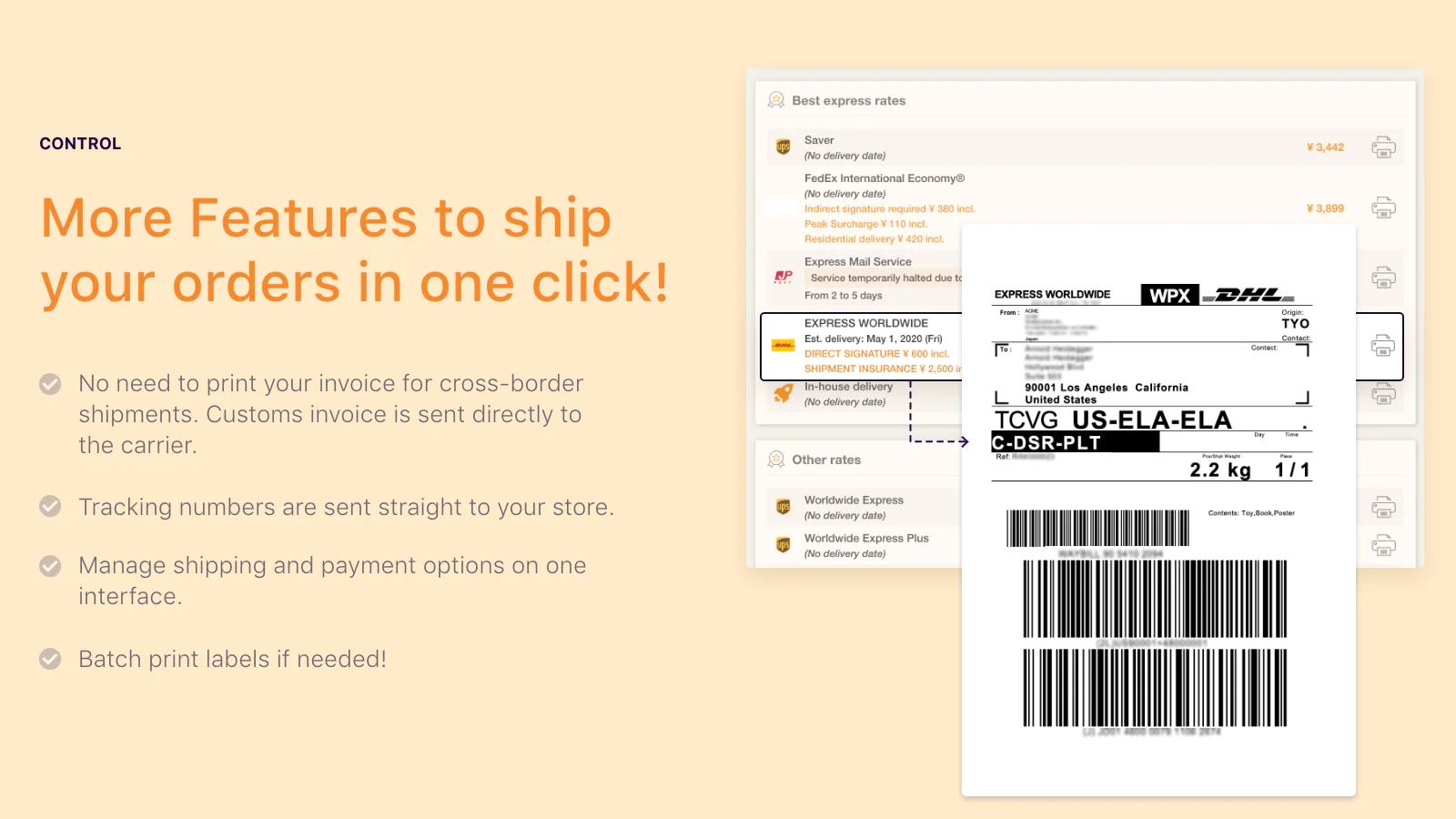Select the EXPRESS WORLDWIDE rate row
The height and width of the screenshot is (819, 1456).
(x=1081, y=346)
